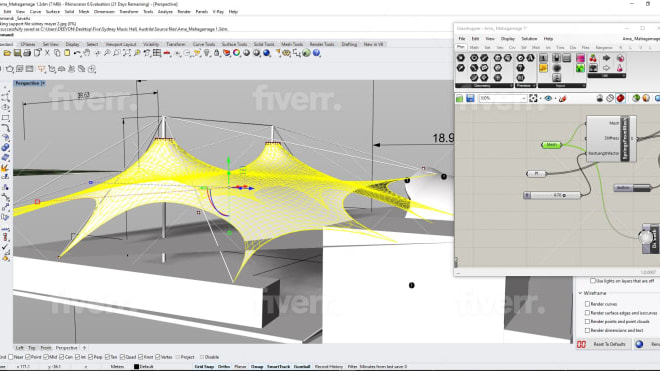Click Zoom Extents in Grasshopper canvas toolbar

533,99
